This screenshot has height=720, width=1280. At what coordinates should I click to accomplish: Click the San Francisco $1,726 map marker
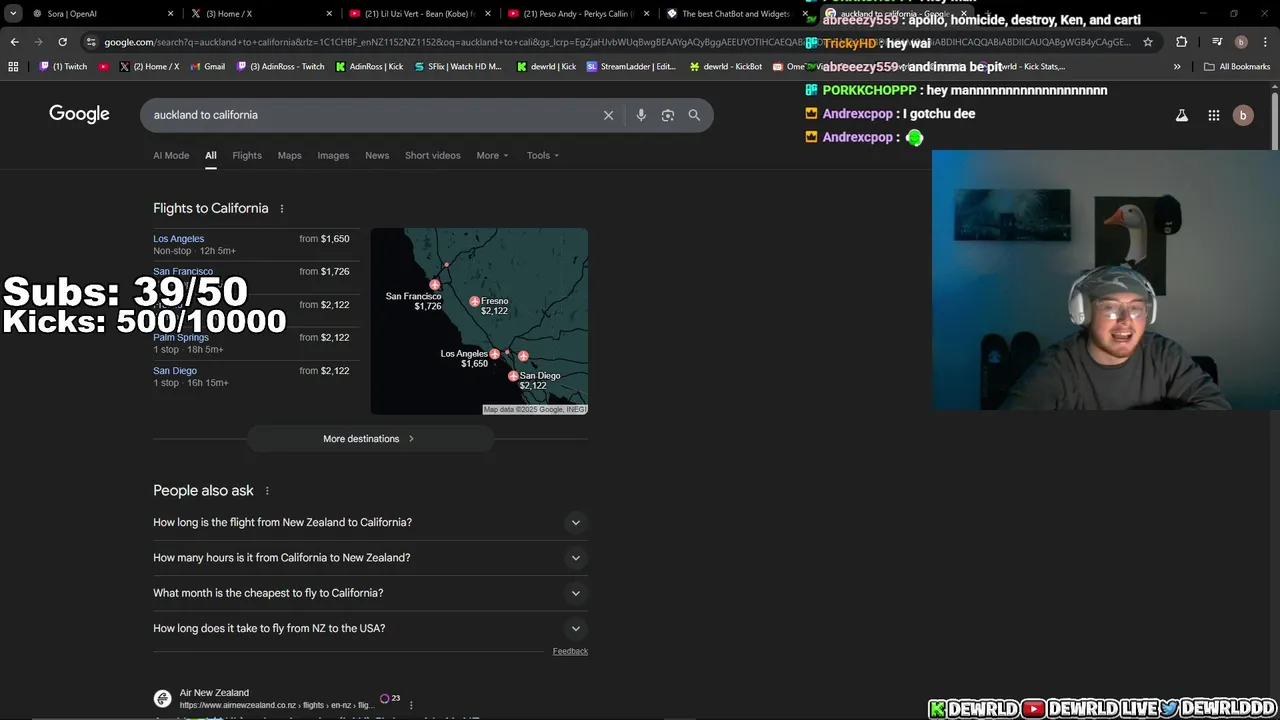[435, 285]
